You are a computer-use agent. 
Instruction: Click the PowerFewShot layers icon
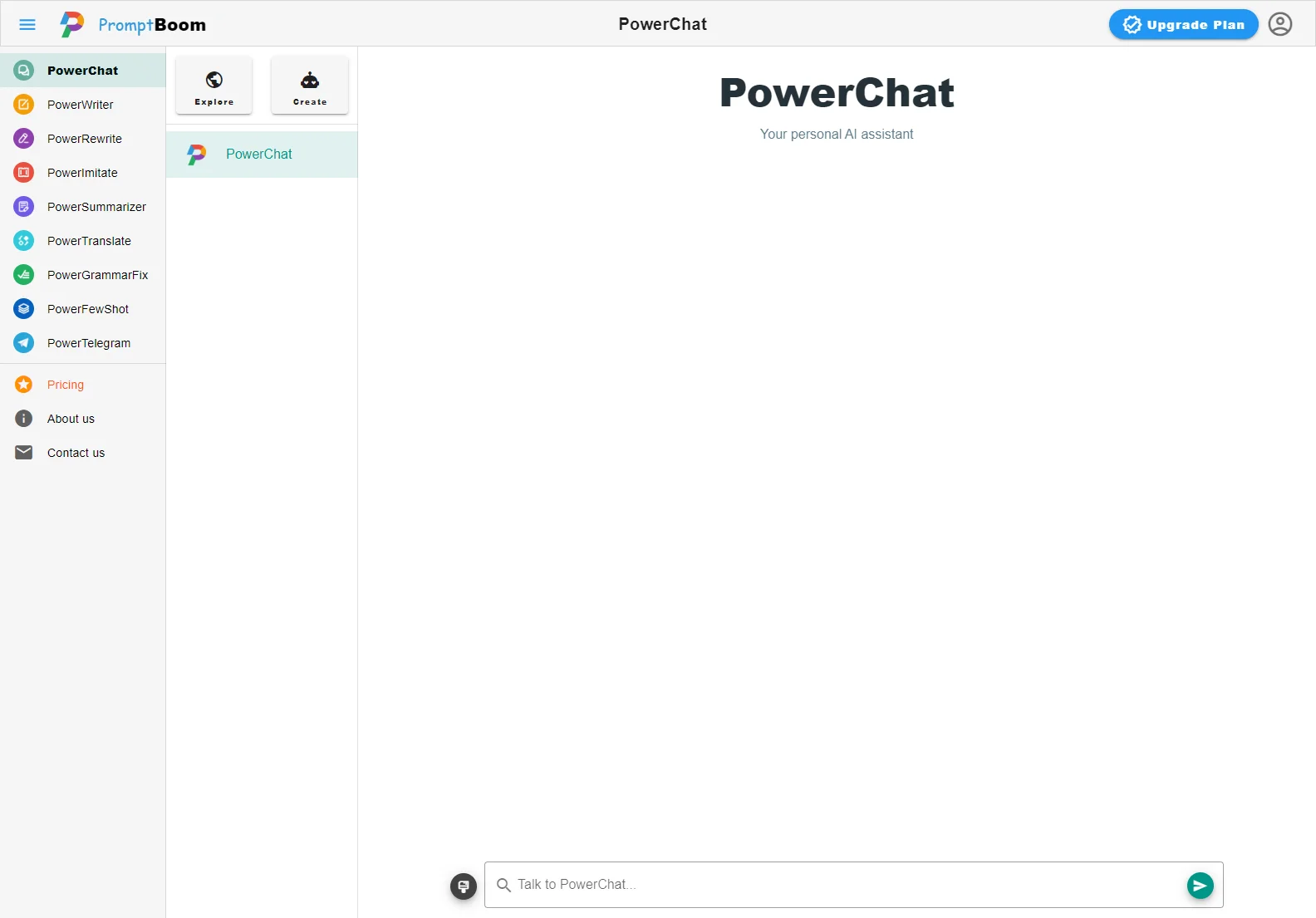24,309
